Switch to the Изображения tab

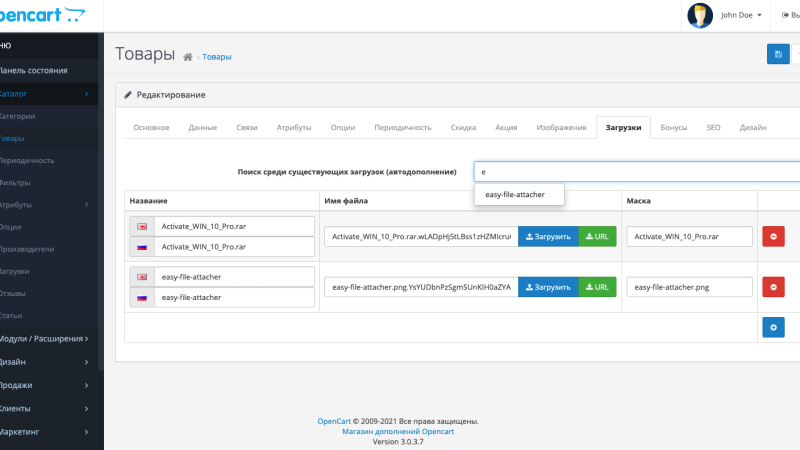pos(561,128)
